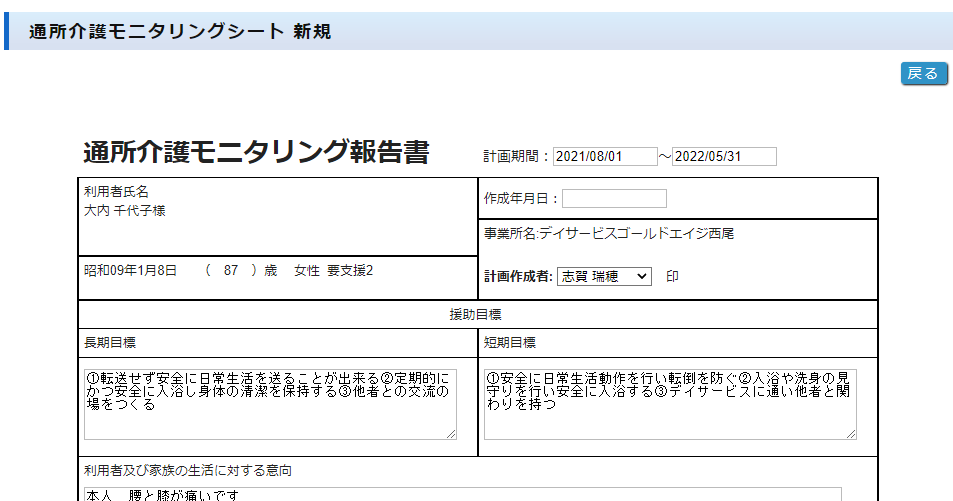Focus the empty 作成年月日 date field
953x501 pixels.
614,199
